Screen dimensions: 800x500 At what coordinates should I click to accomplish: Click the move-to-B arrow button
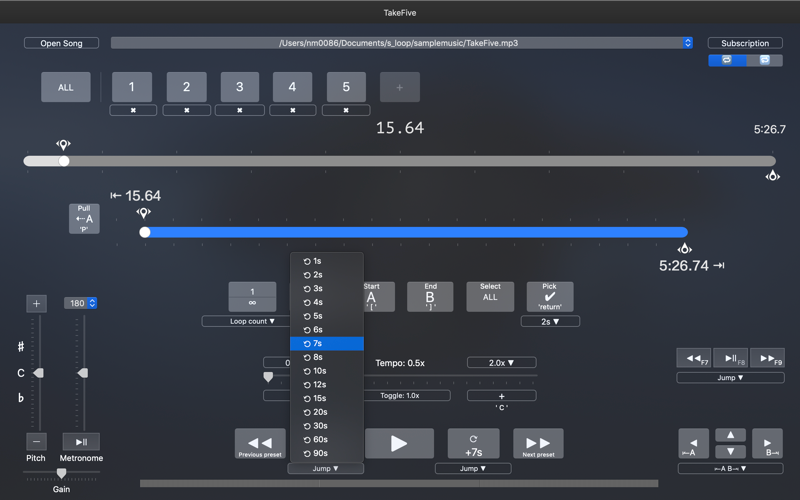767,443
